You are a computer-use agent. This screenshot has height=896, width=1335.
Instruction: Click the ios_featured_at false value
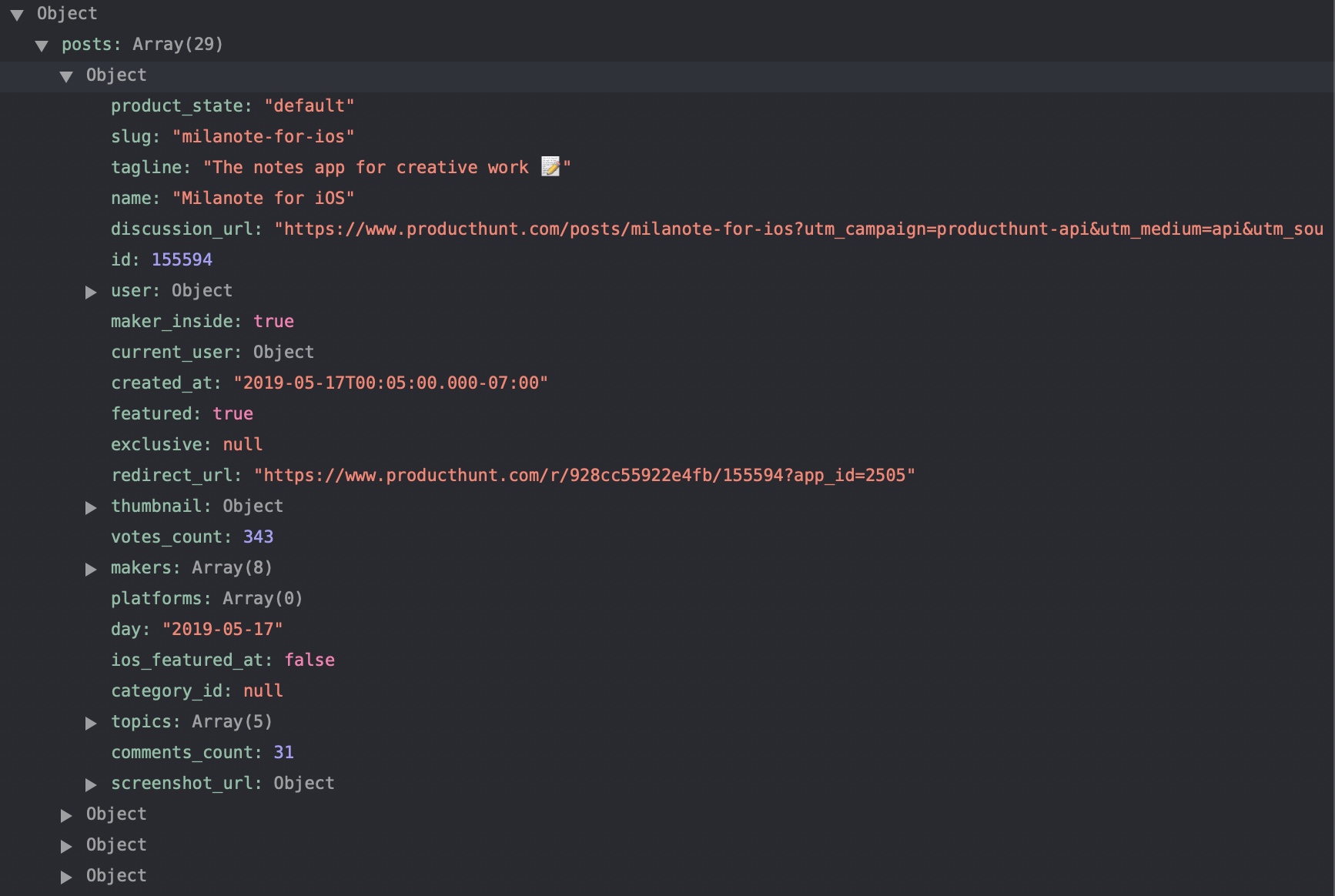pos(309,660)
